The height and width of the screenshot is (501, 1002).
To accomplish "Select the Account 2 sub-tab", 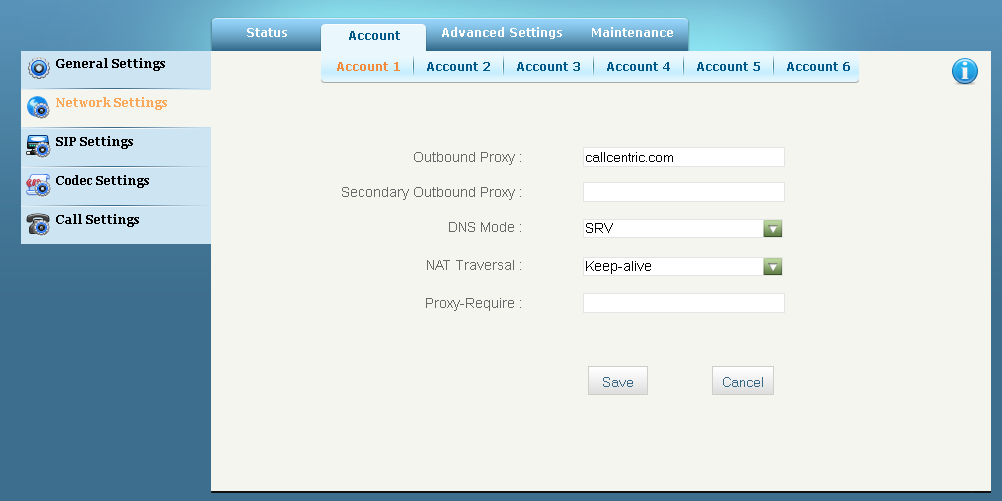I will (458, 66).
